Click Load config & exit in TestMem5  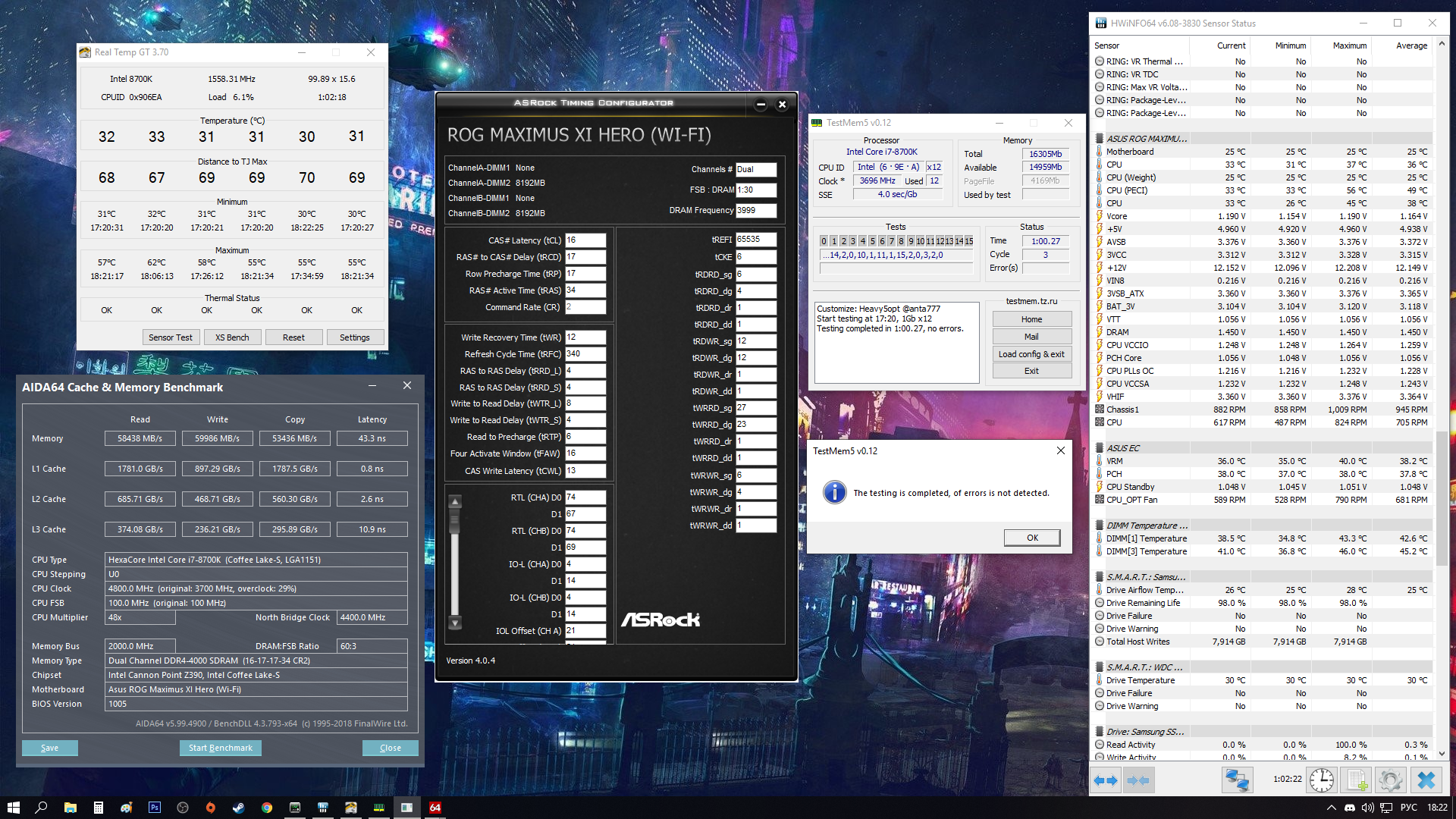click(x=1031, y=354)
